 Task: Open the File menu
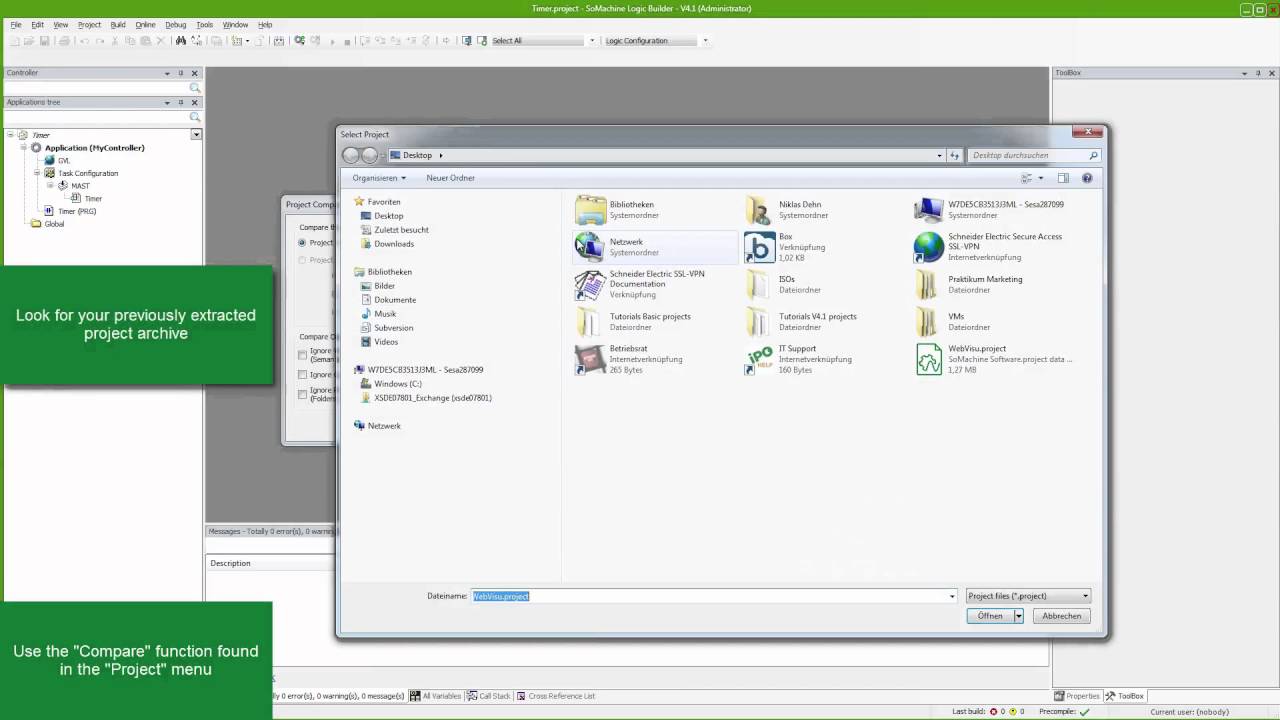pos(16,24)
